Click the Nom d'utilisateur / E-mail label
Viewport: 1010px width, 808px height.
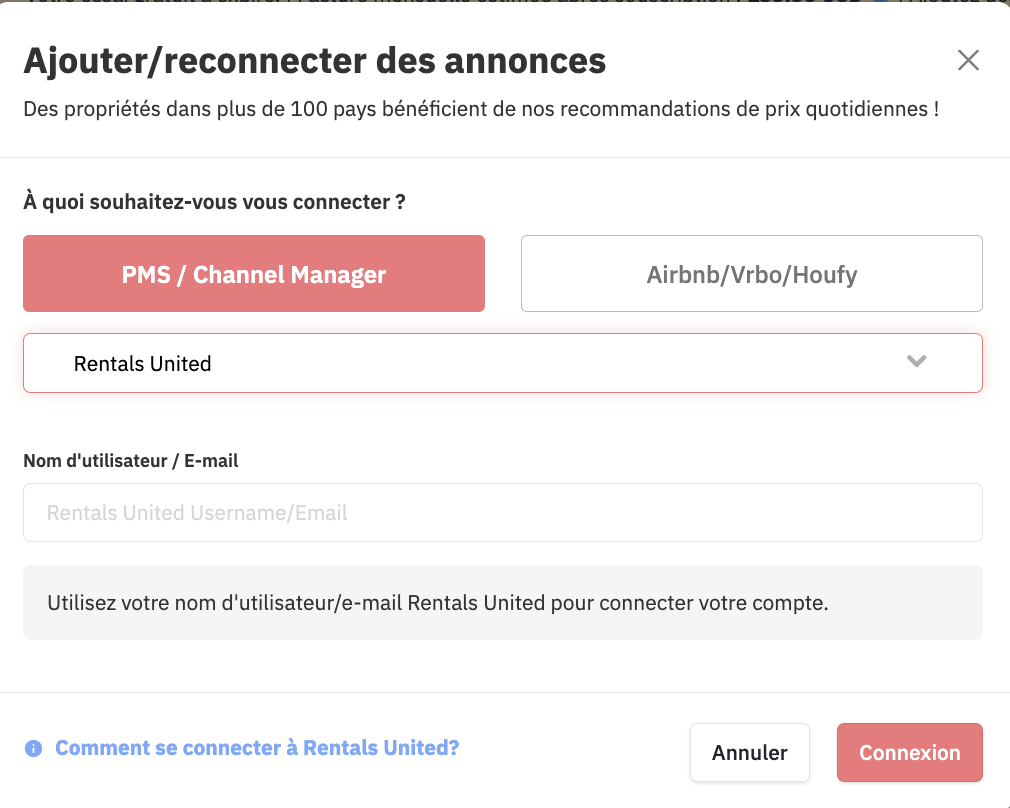coord(131,461)
